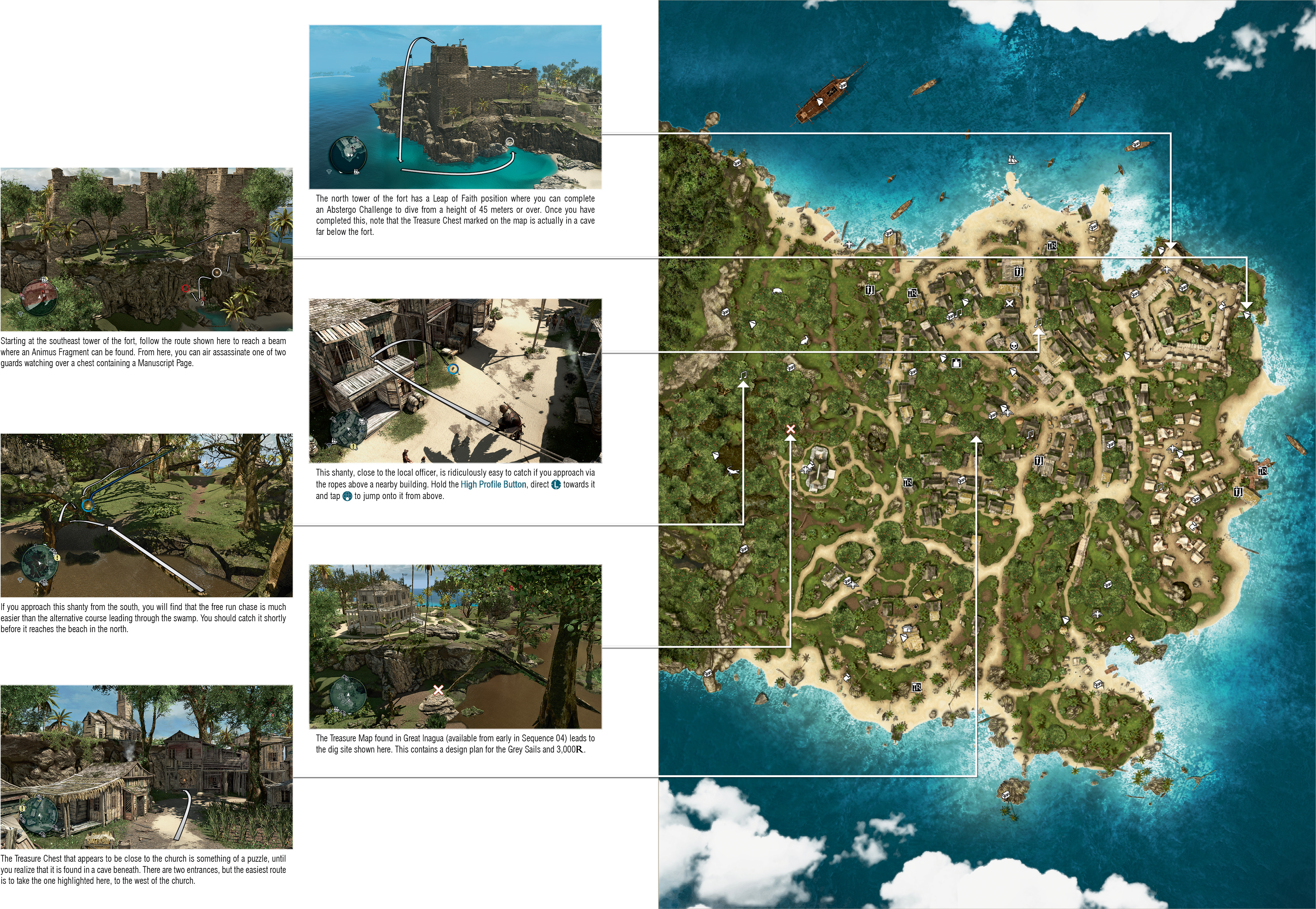The width and height of the screenshot is (1316, 909).
Task: Click the bottle icon on the map
Action: click(956, 363)
